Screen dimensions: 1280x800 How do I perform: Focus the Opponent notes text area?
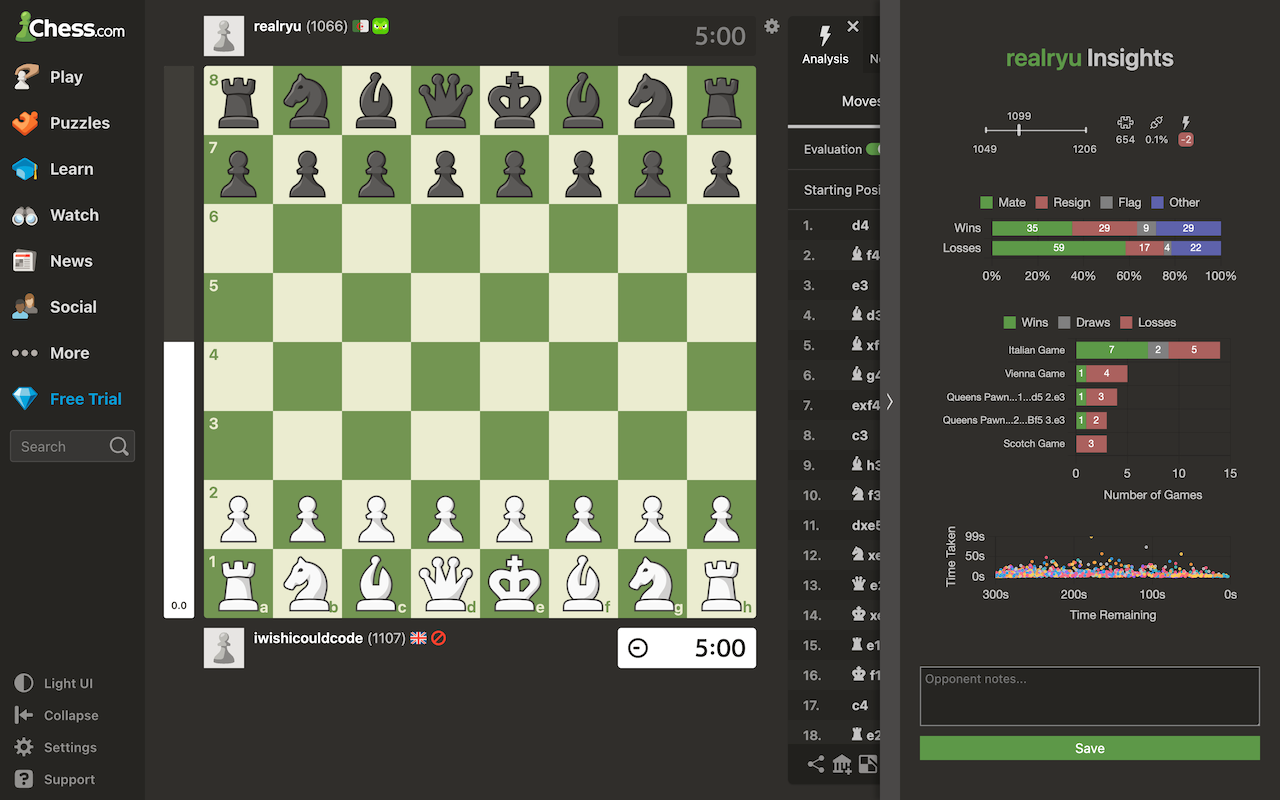[x=1090, y=696]
